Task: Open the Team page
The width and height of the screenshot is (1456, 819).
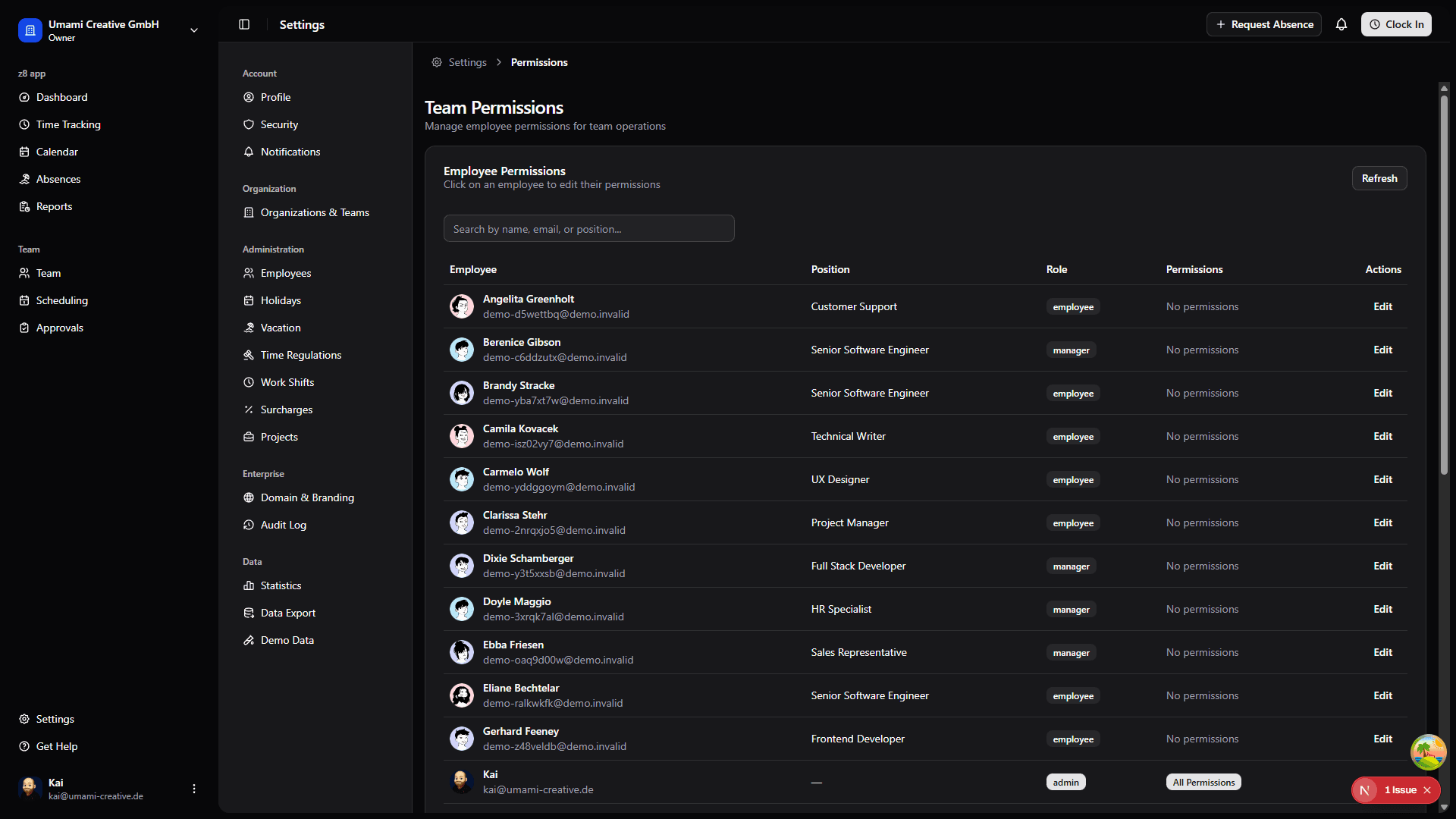Action: [x=48, y=273]
